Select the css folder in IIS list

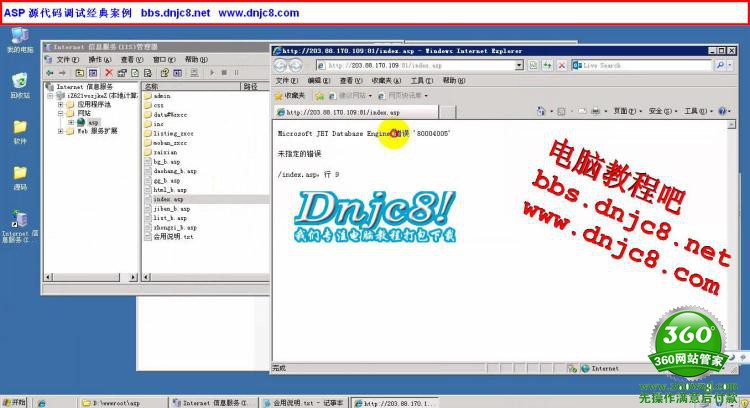[154, 105]
